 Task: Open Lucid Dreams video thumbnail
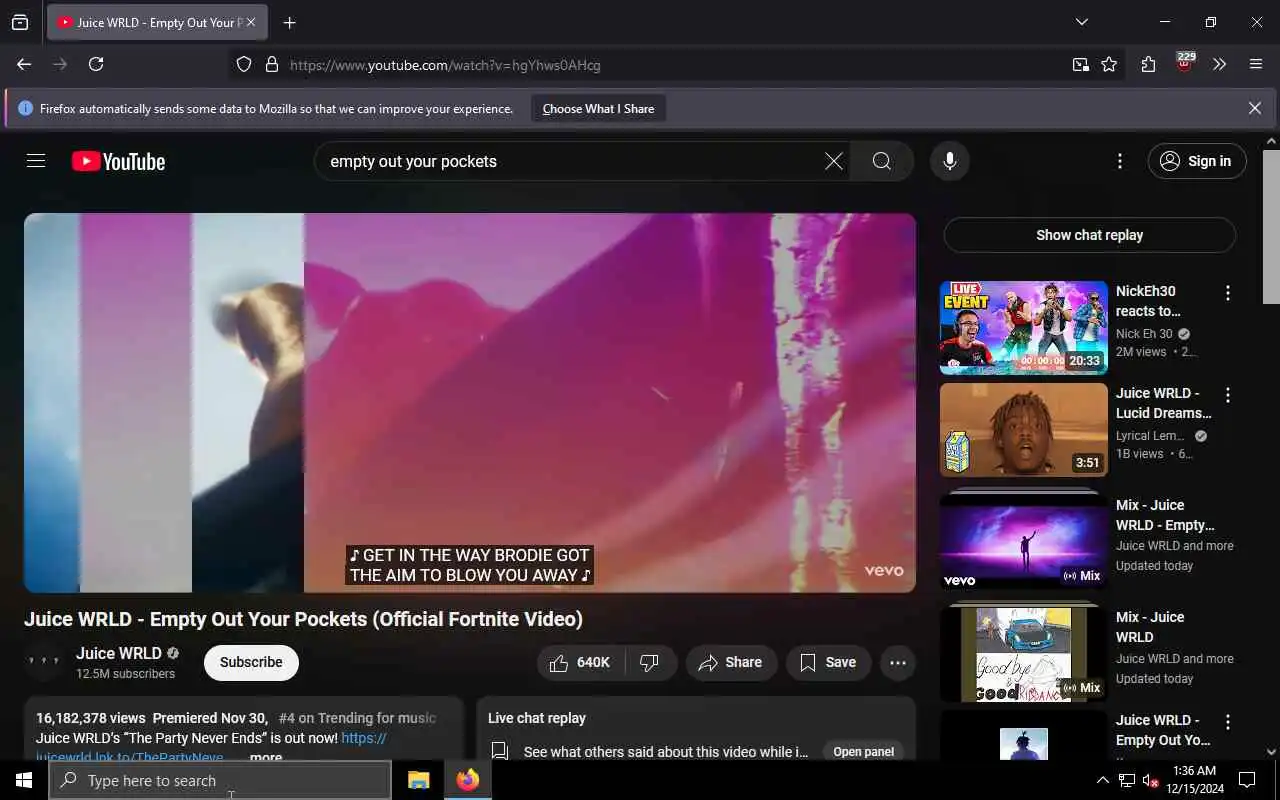coord(1023,430)
